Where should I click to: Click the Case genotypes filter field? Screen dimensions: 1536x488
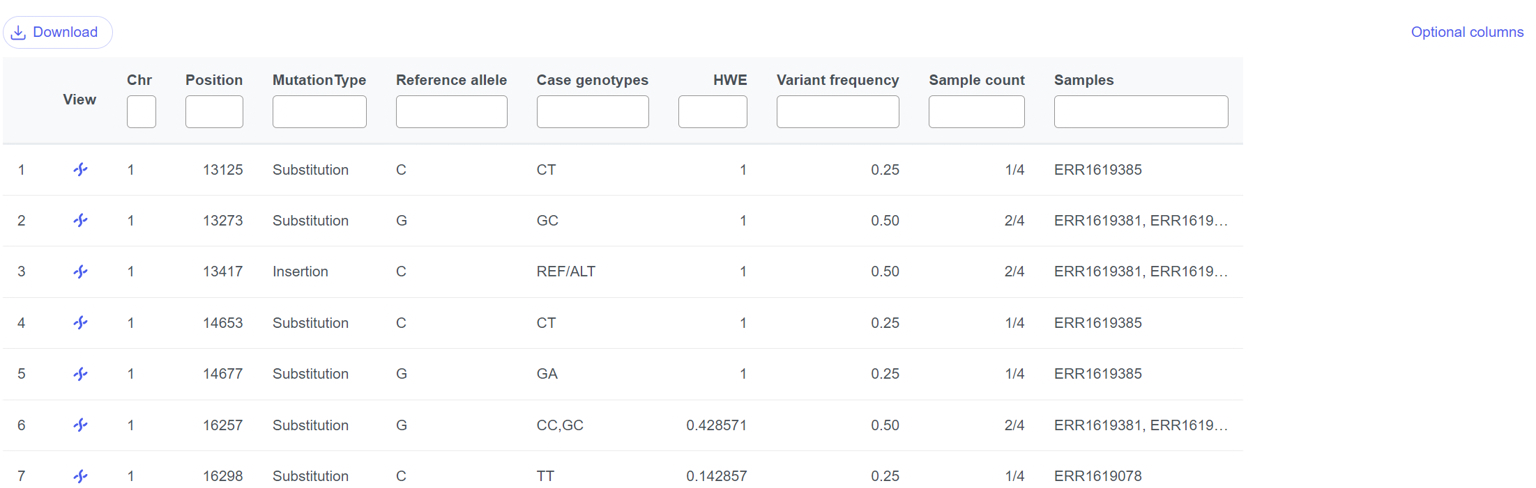pos(592,112)
